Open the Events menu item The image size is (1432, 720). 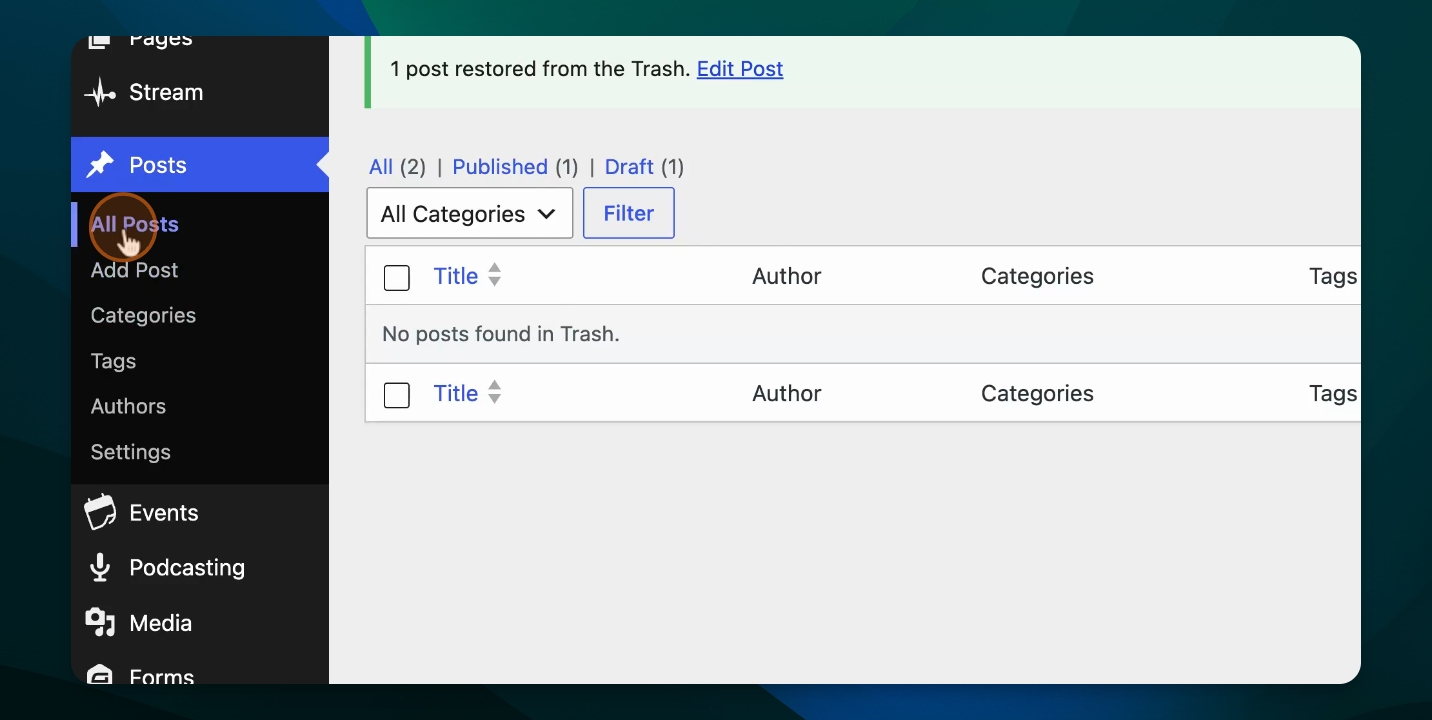pos(164,513)
